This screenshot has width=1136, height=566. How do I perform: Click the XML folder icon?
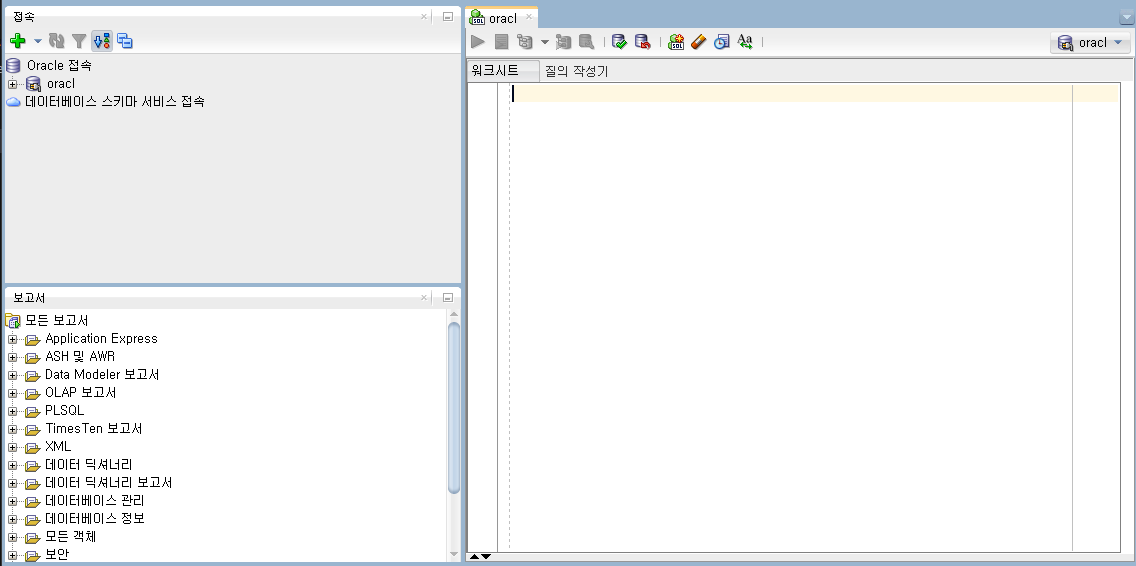pyautogui.click(x=33, y=448)
